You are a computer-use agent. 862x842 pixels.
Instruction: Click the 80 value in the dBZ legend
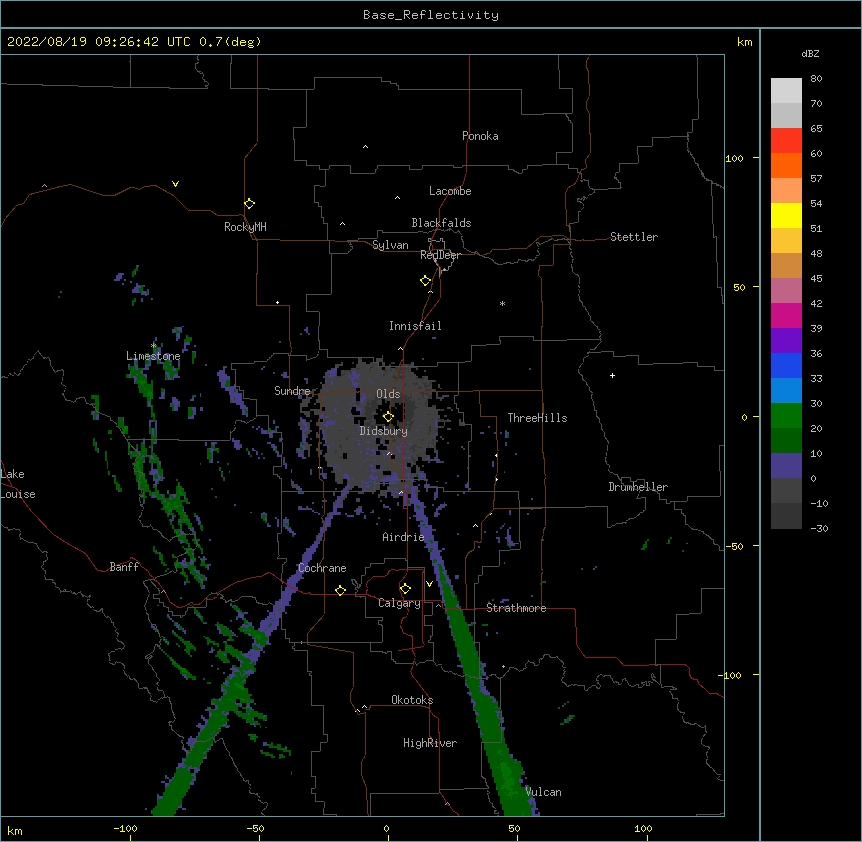click(816, 79)
